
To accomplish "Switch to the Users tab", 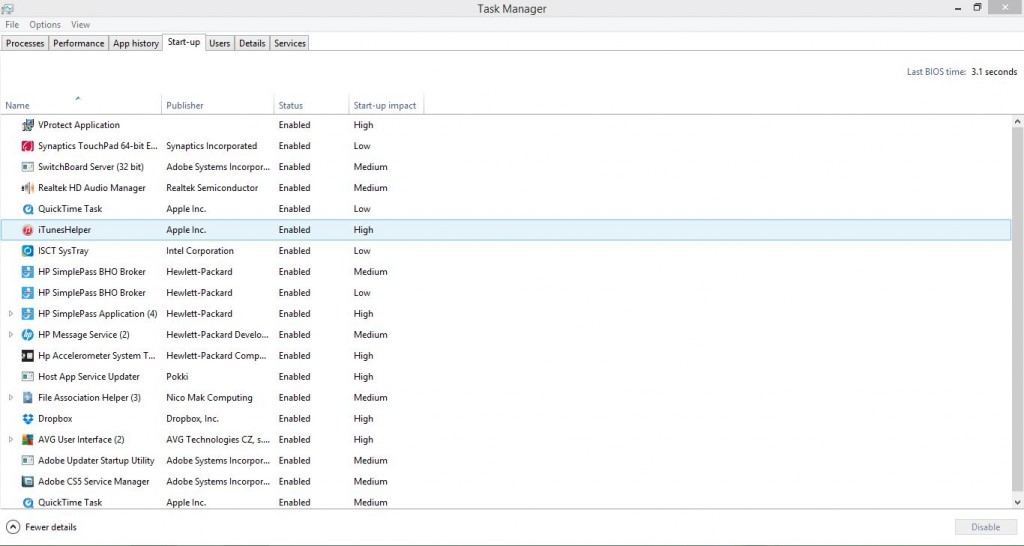I will [x=219, y=43].
